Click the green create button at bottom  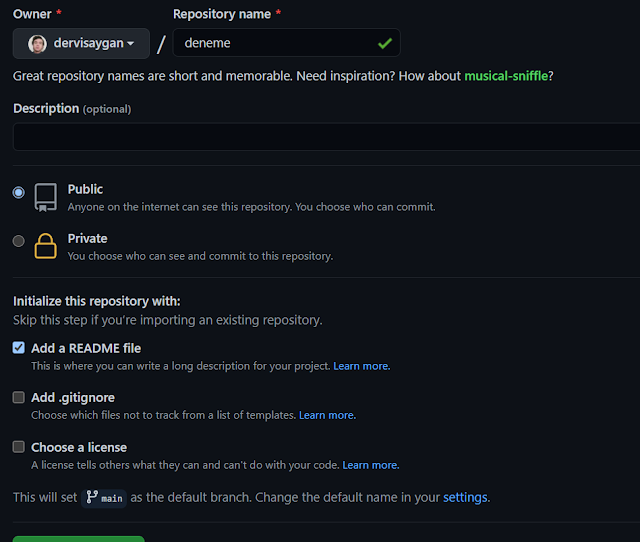tap(79, 539)
